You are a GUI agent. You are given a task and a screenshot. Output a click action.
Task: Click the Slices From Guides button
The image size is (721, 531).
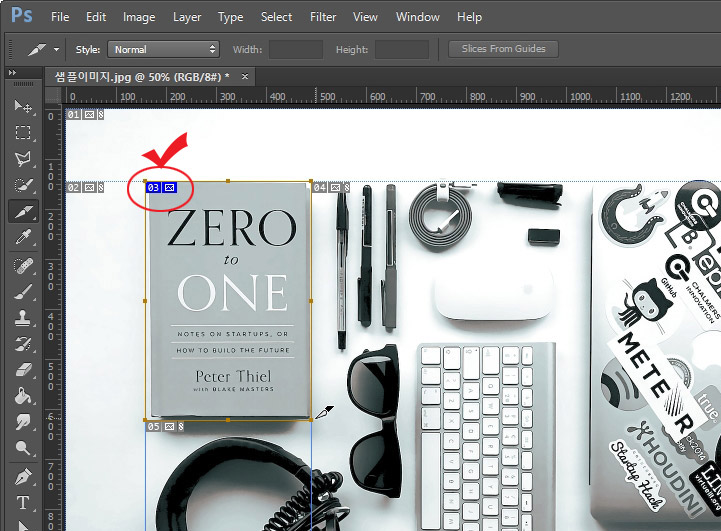(x=504, y=49)
